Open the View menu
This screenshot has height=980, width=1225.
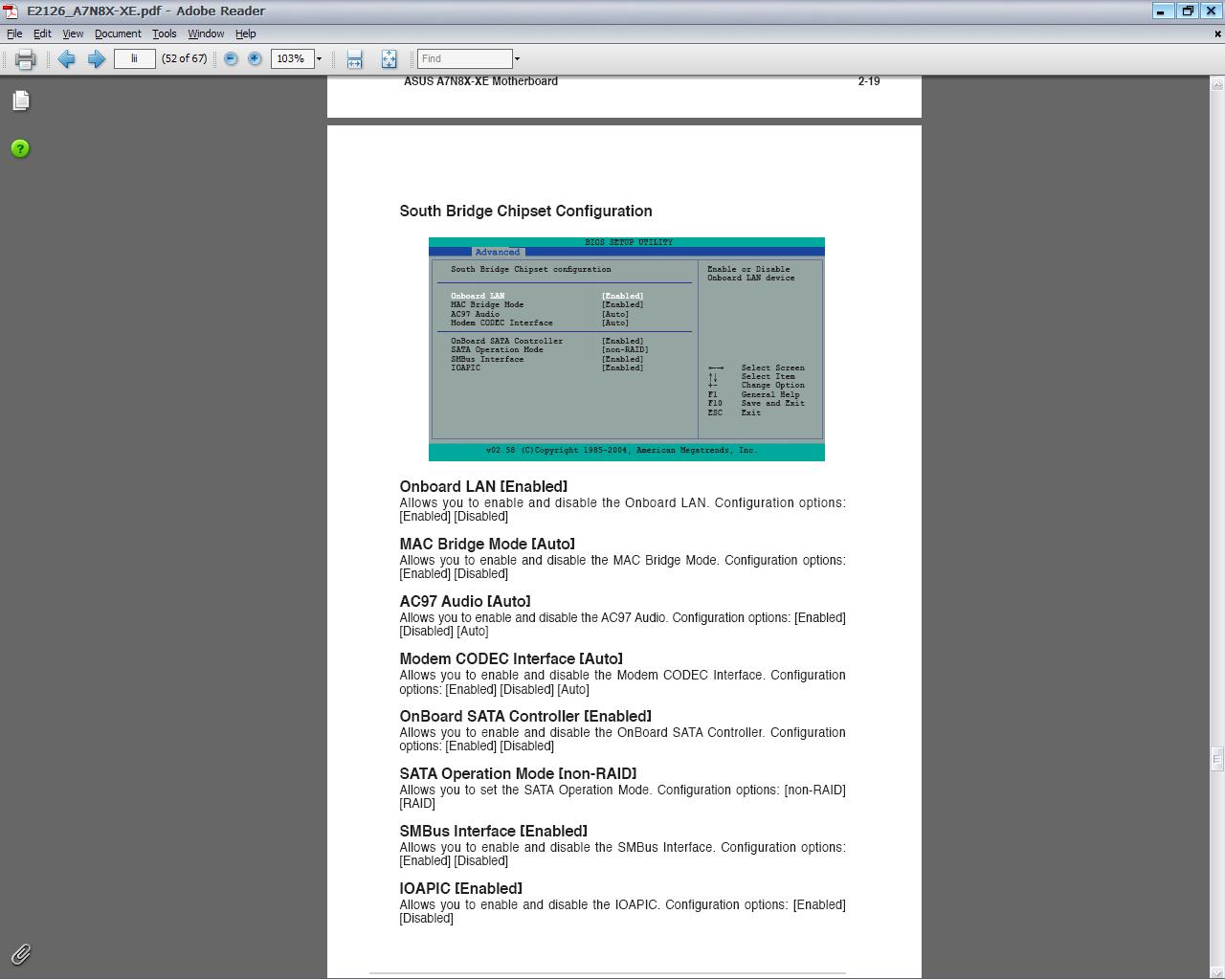[x=73, y=33]
